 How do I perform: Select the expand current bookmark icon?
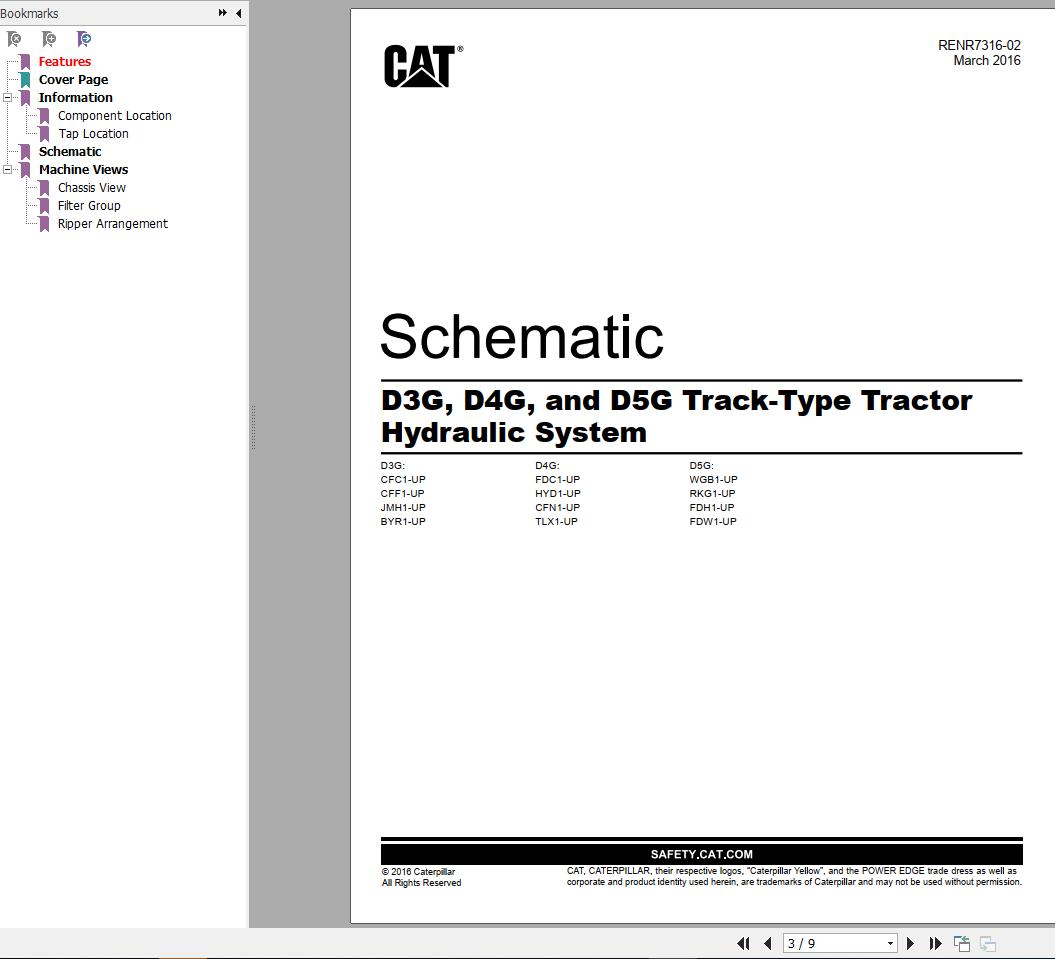[x=84, y=39]
